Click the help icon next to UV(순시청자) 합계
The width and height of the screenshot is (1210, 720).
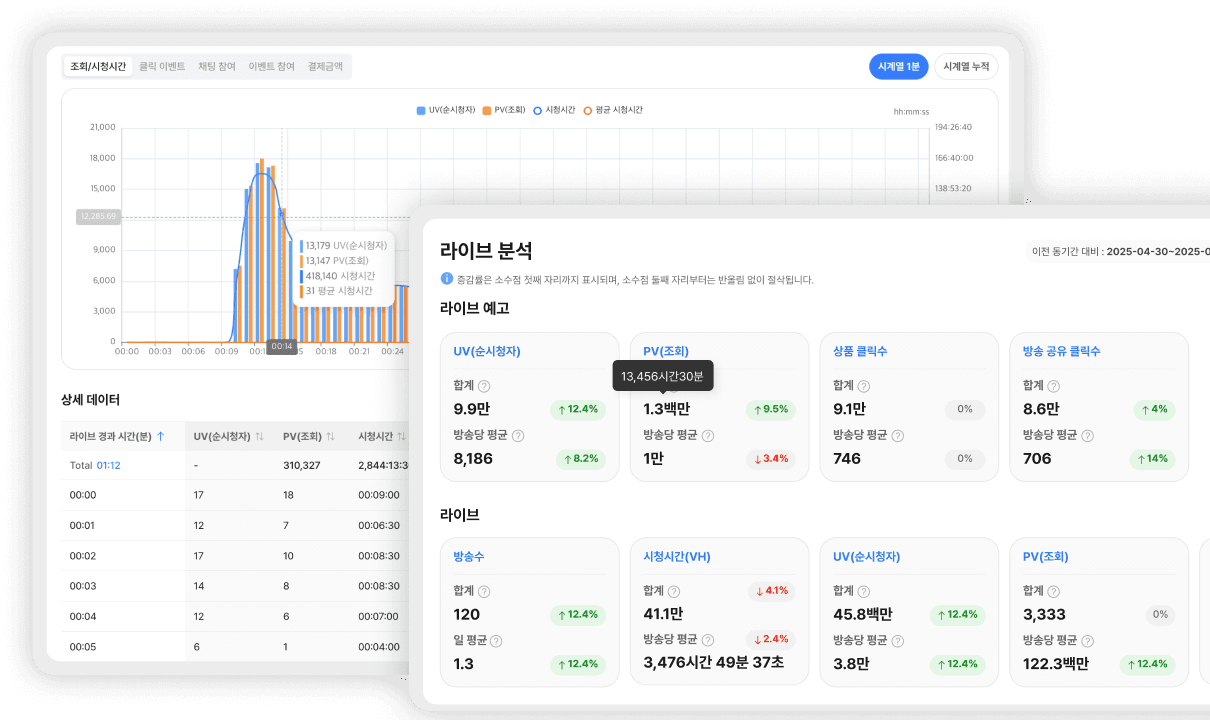pos(486,385)
